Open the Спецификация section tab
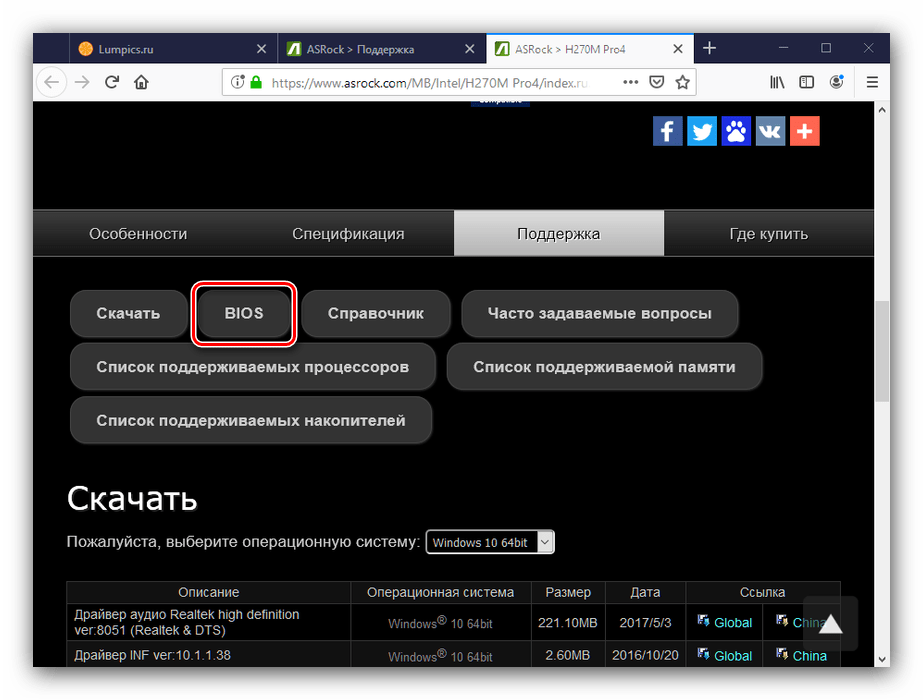 pos(348,234)
